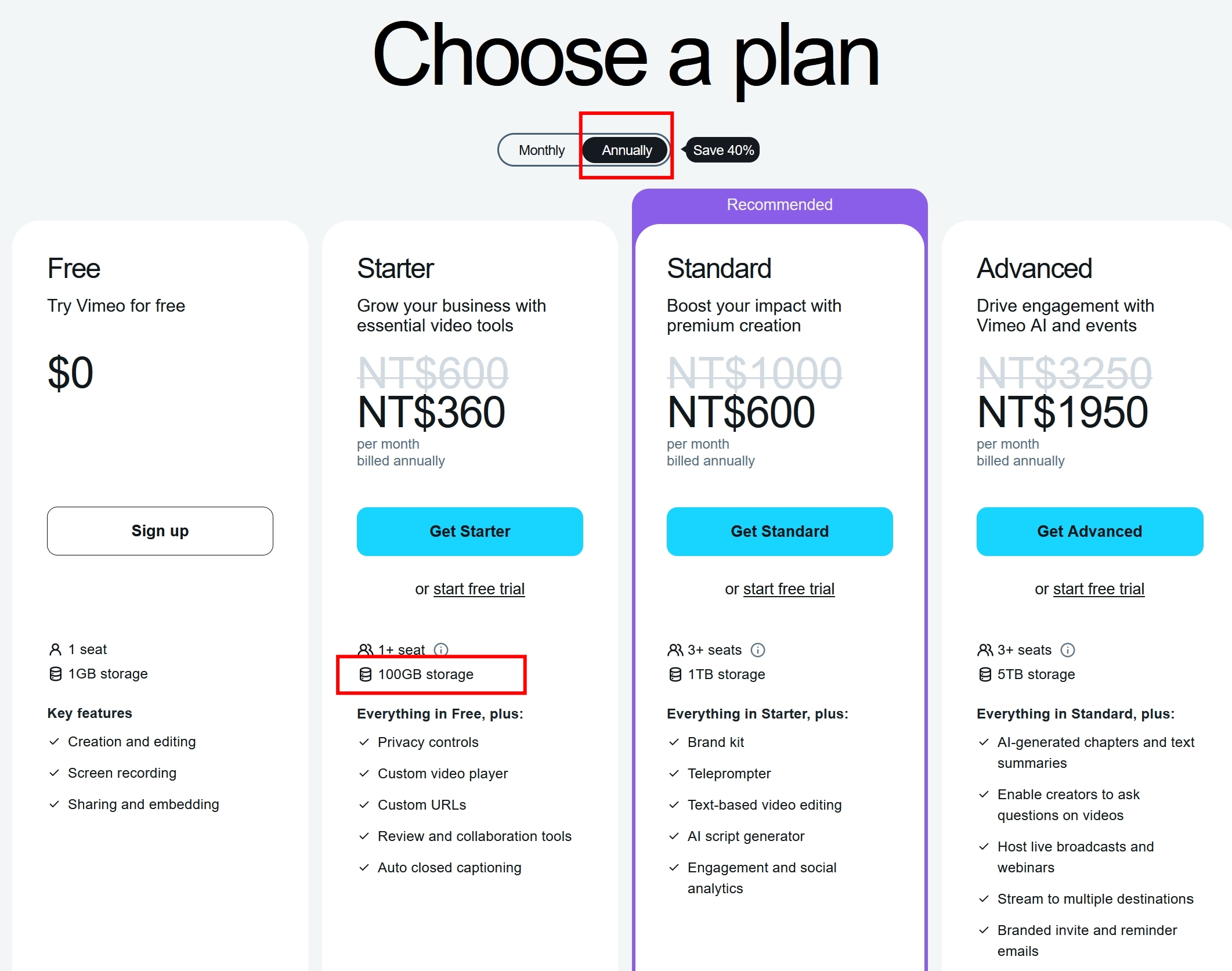The height and width of the screenshot is (971, 1232).
Task: Click the Free plan Sign up button
Action: click(x=160, y=531)
